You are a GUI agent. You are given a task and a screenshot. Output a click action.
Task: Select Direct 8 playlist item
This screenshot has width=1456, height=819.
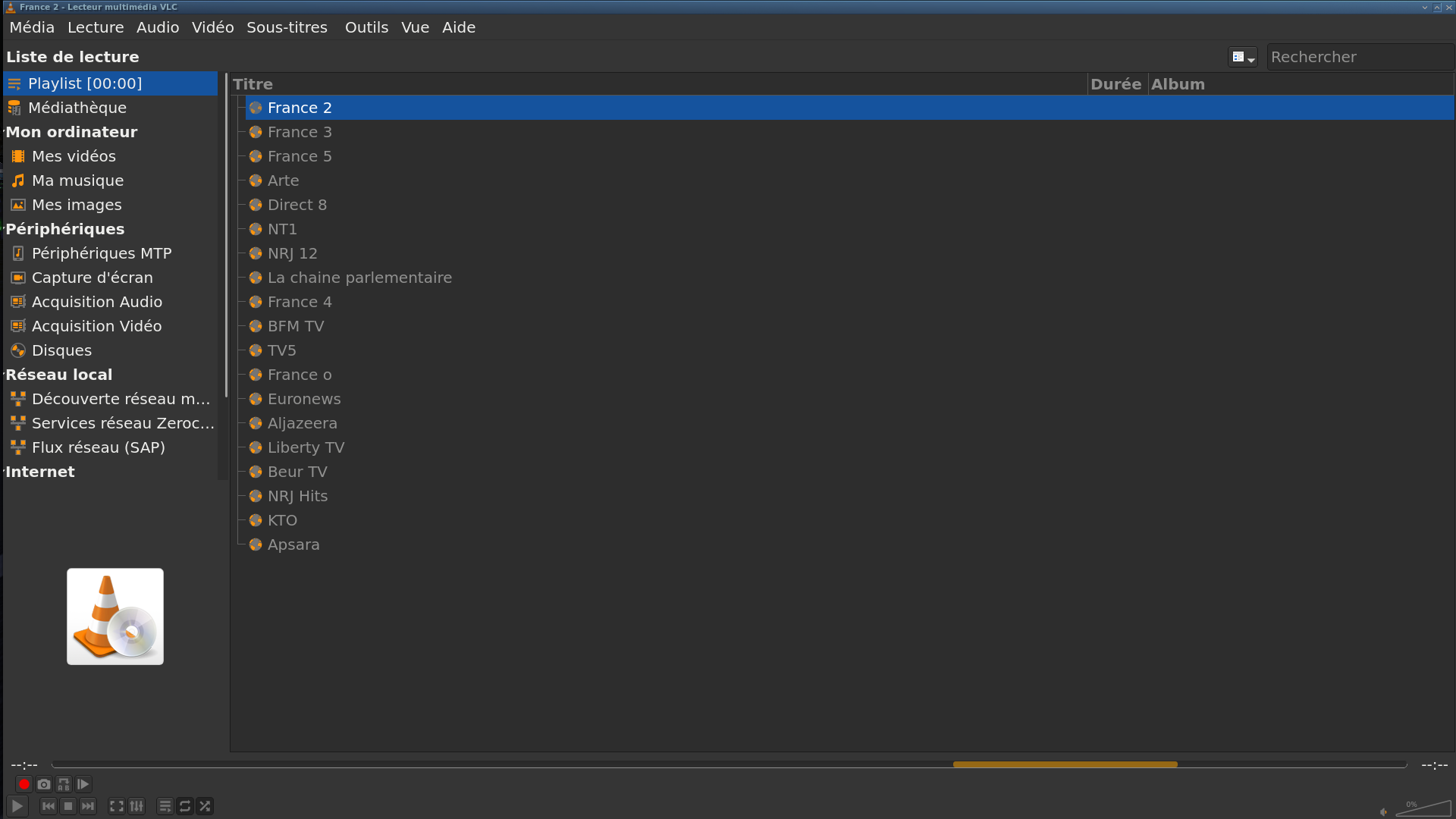(849, 205)
